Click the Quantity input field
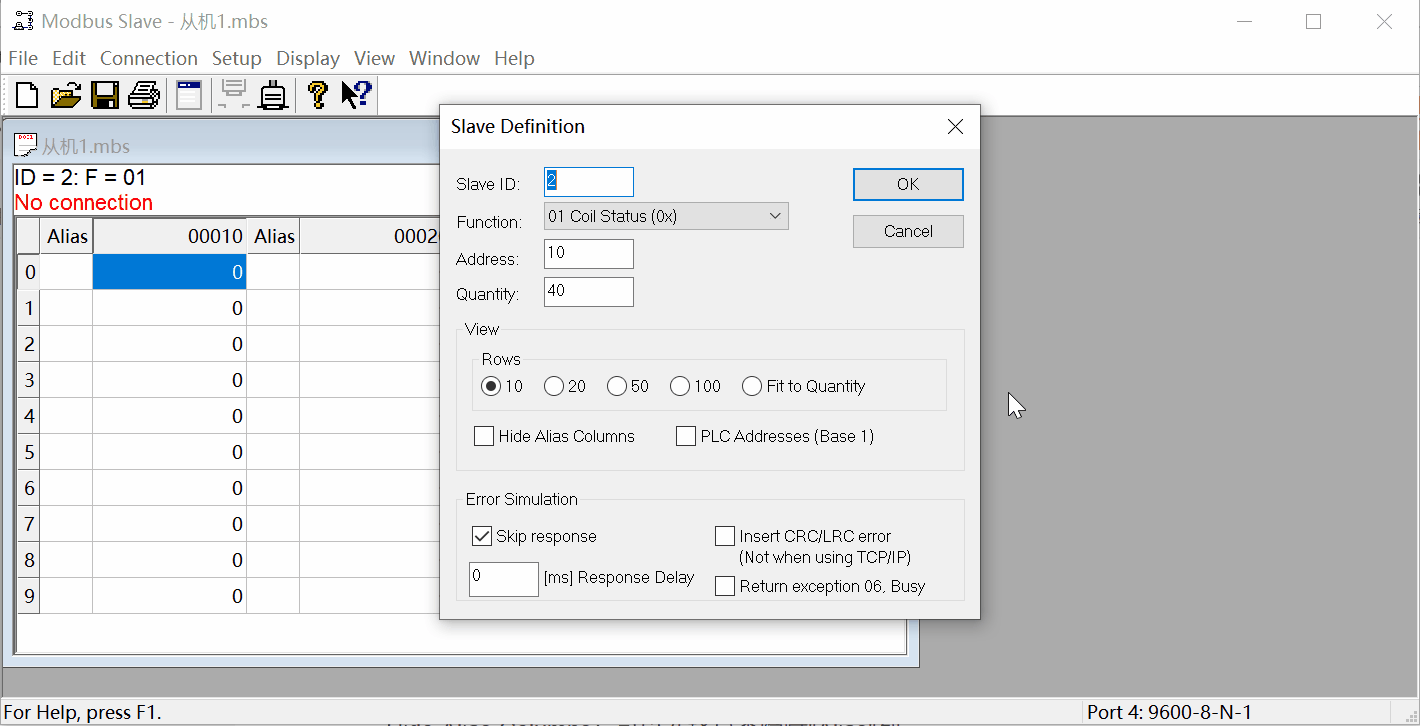The height and width of the screenshot is (726, 1420). click(589, 292)
